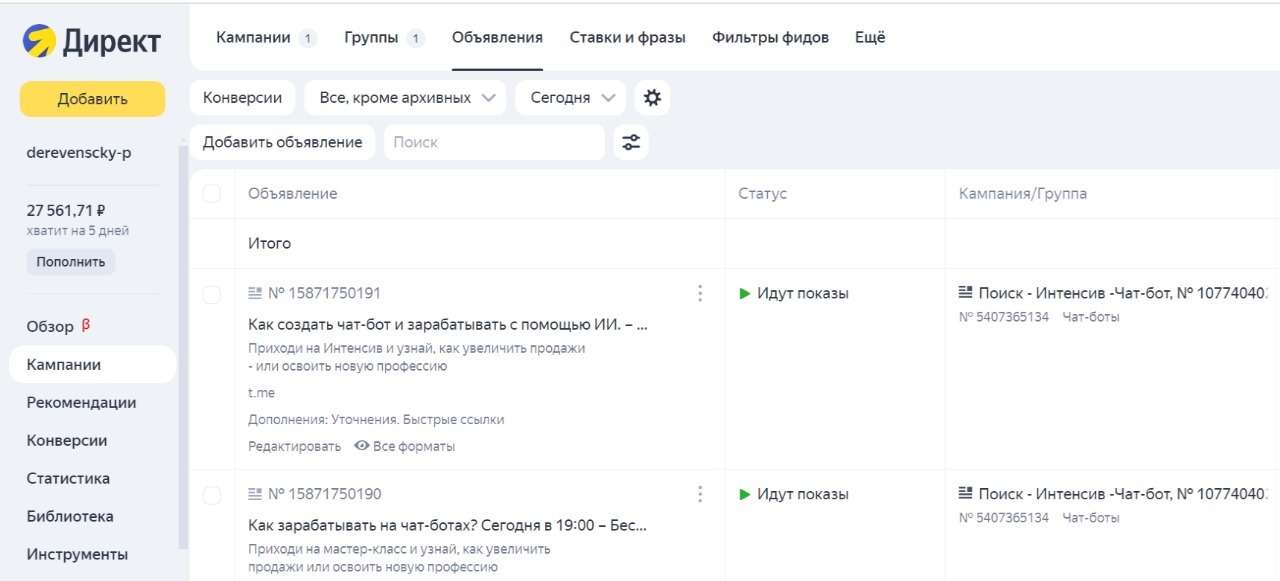This screenshot has height=581, width=1280.
Task: Open the filter sliders icon next to search
Action: point(631,142)
